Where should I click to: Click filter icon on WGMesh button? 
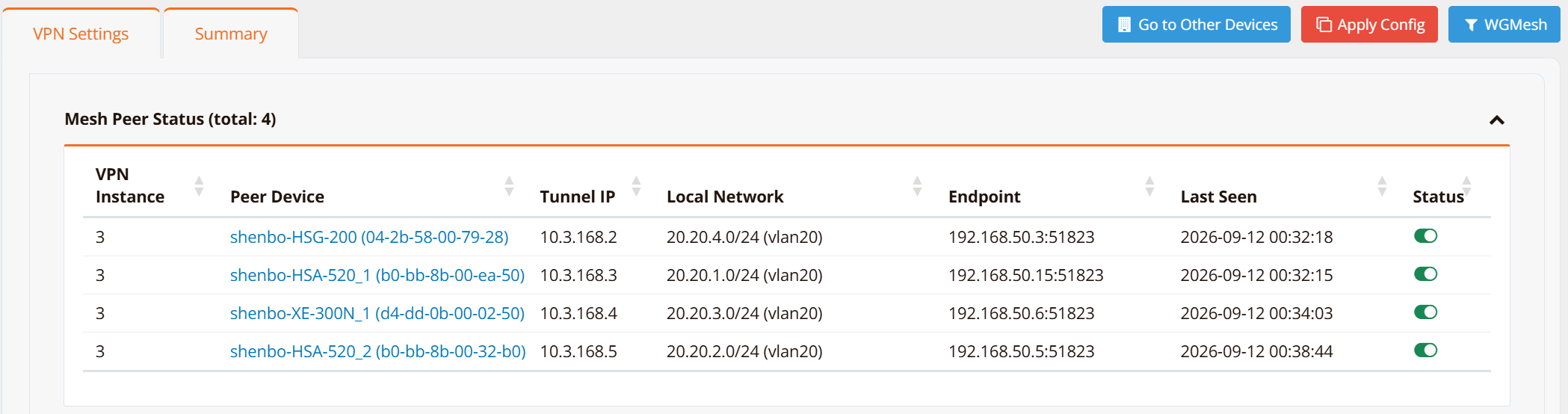(x=1470, y=25)
